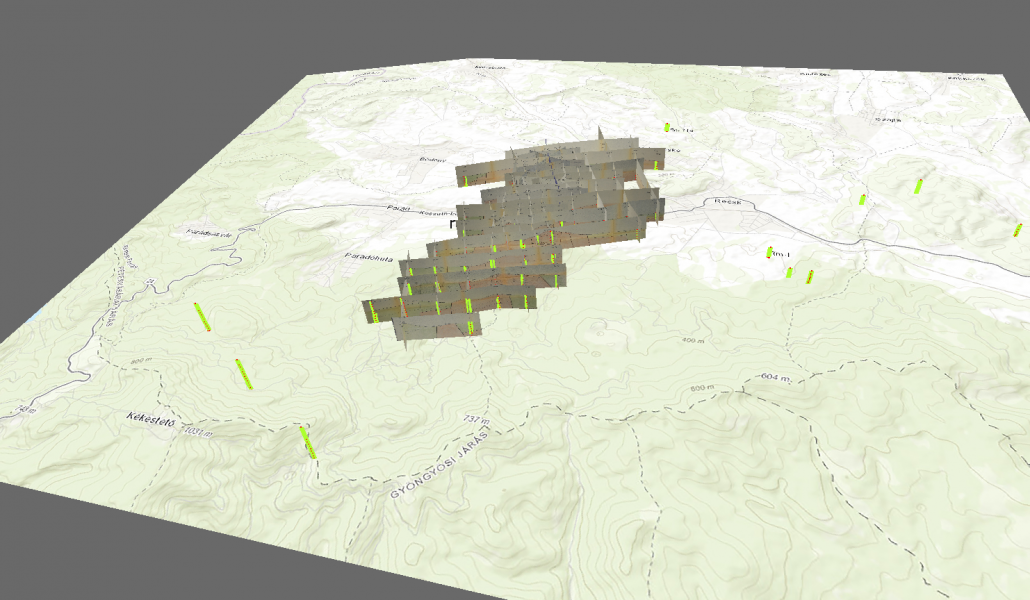Click the 743 m elevation label
The height and width of the screenshot is (600, 1030).
(x=20, y=410)
